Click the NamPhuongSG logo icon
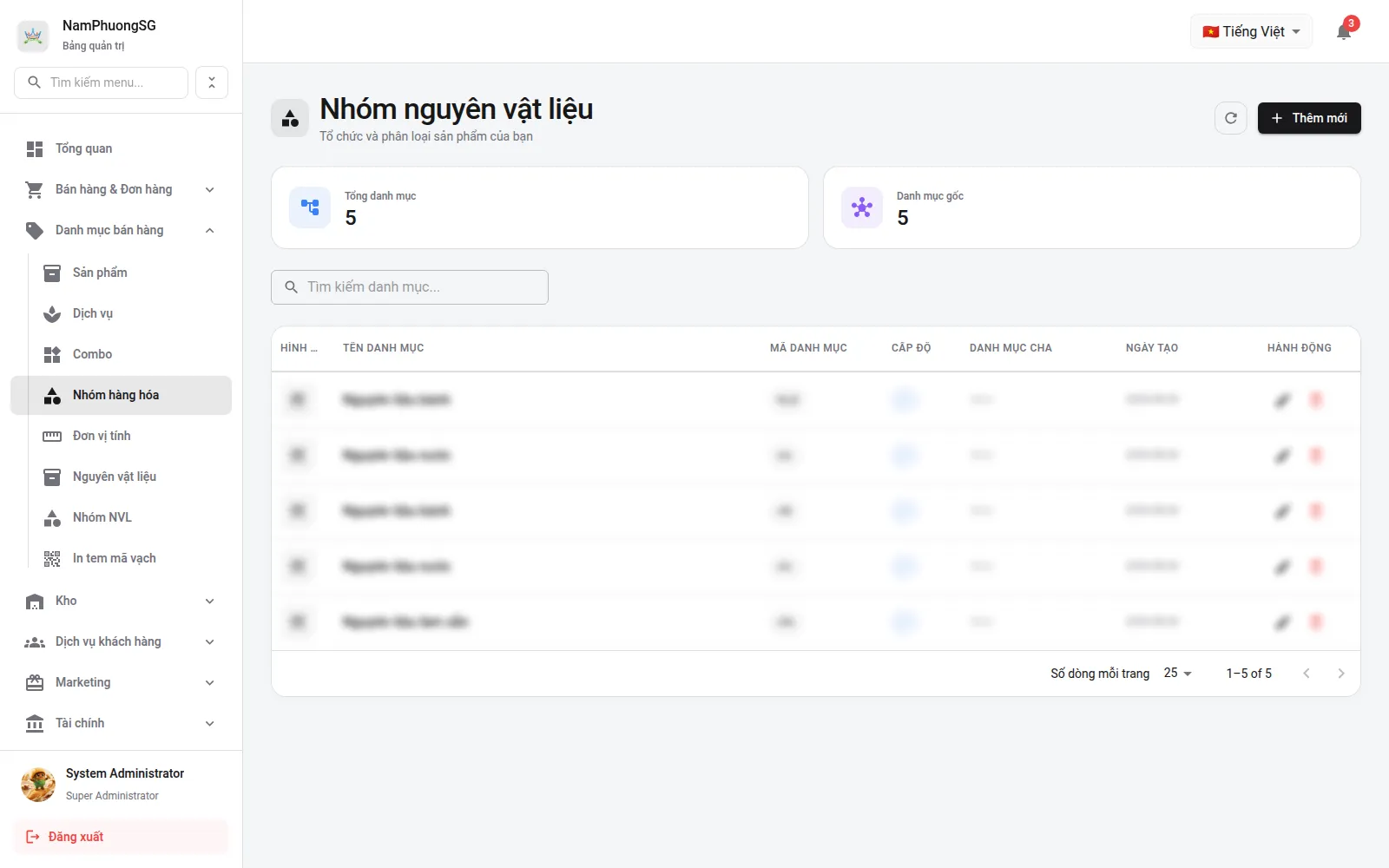The image size is (1389, 868). click(33, 36)
